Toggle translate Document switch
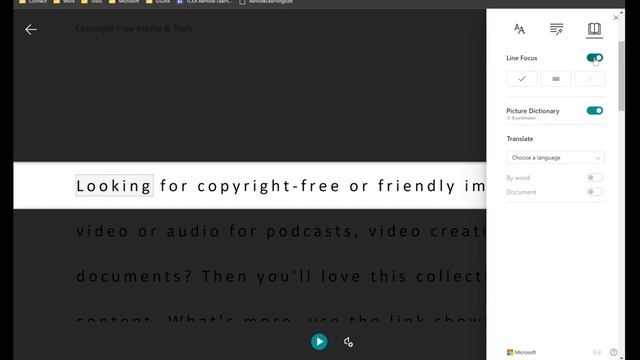 point(594,192)
